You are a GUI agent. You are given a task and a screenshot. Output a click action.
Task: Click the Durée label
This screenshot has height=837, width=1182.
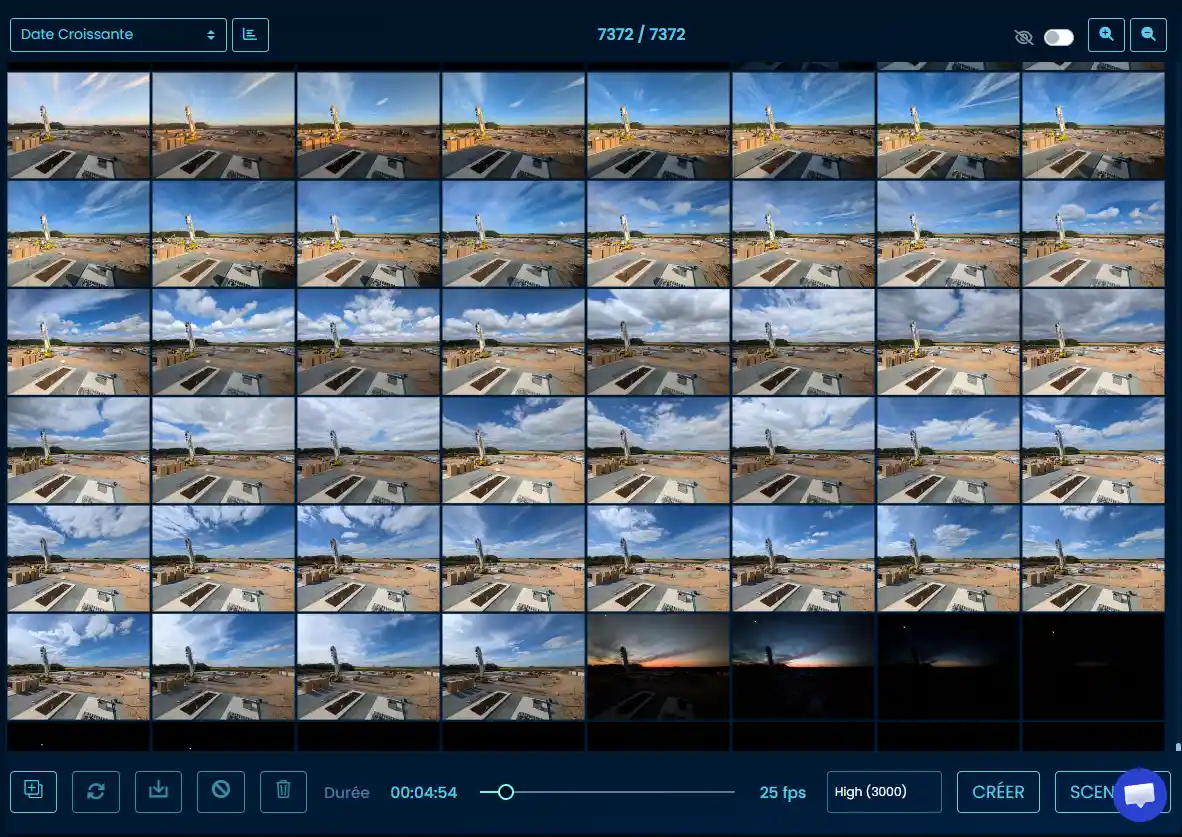(347, 793)
